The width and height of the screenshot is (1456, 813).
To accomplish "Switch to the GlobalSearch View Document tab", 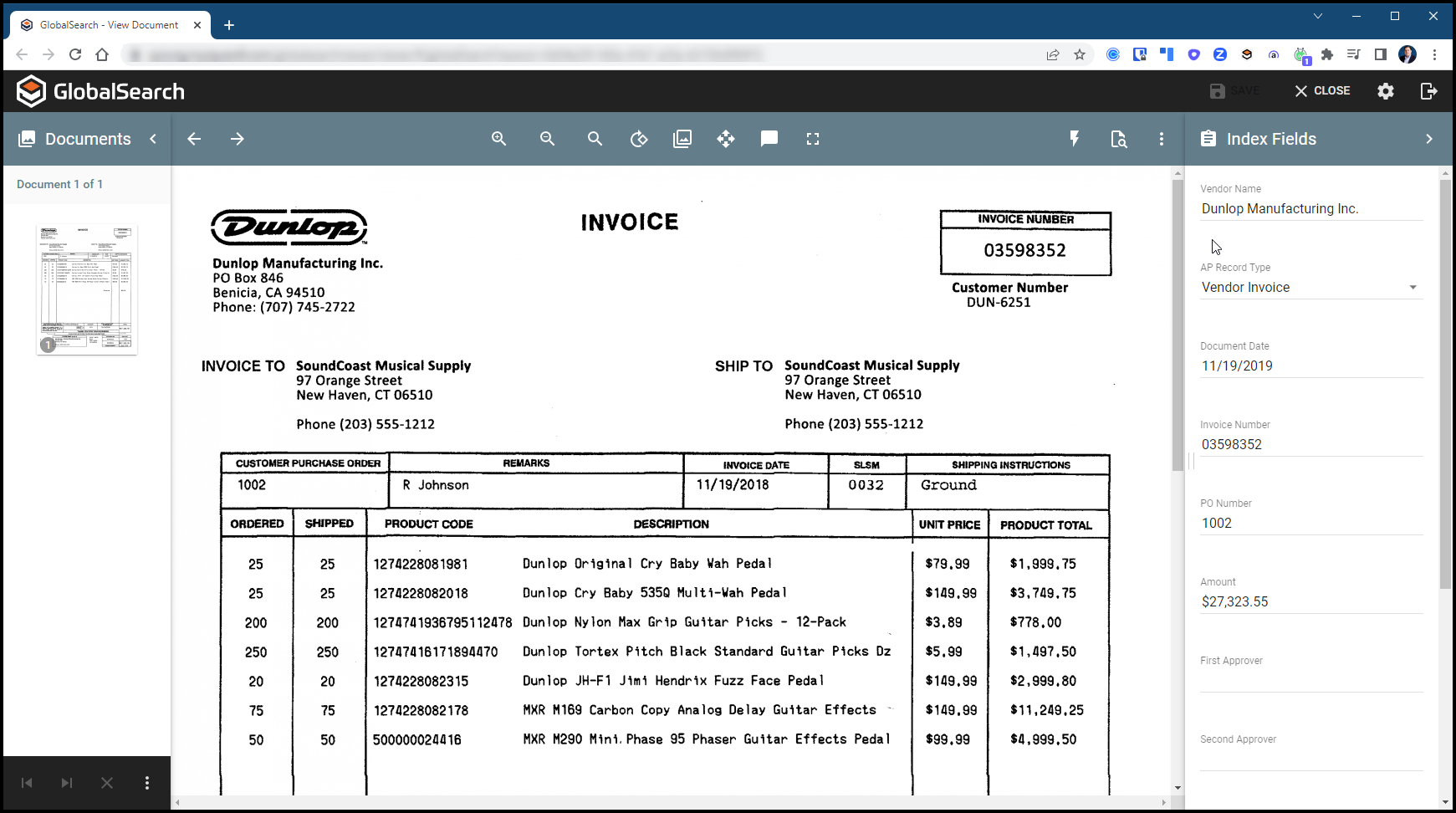I will 109,24.
